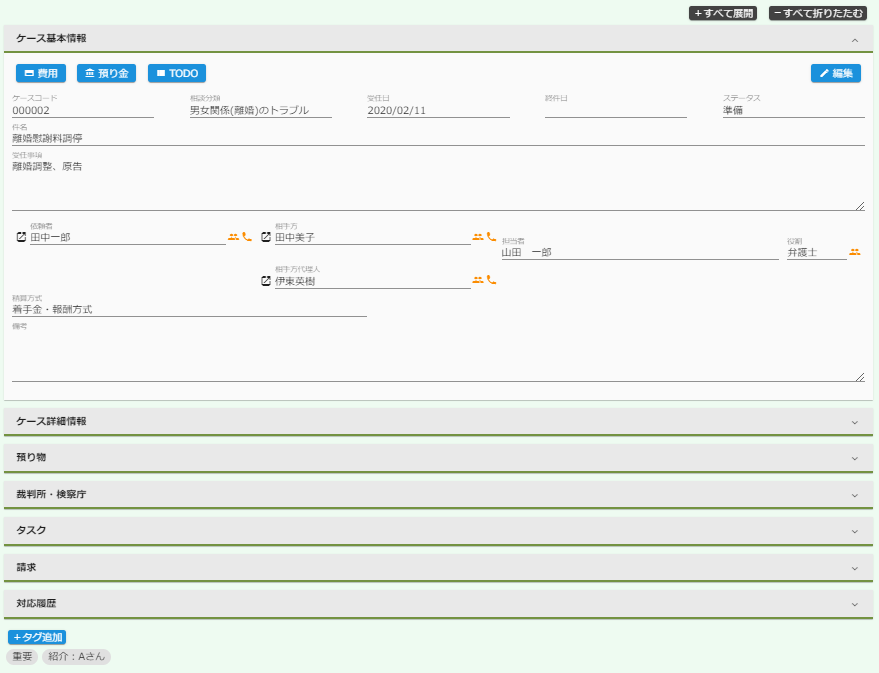
Task: Click the people icon next to 弁護士 role
Action: click(x=855, y=252)
